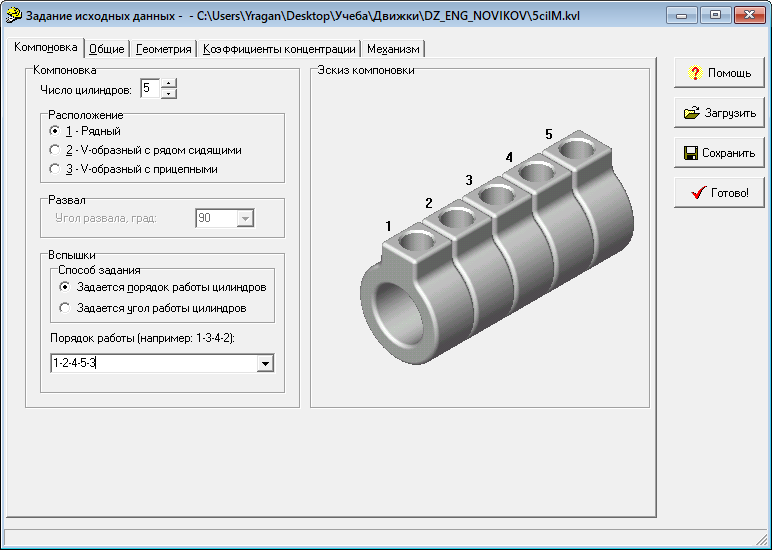
Task: Click the Помощь button
Action: [x=719, y=73]
